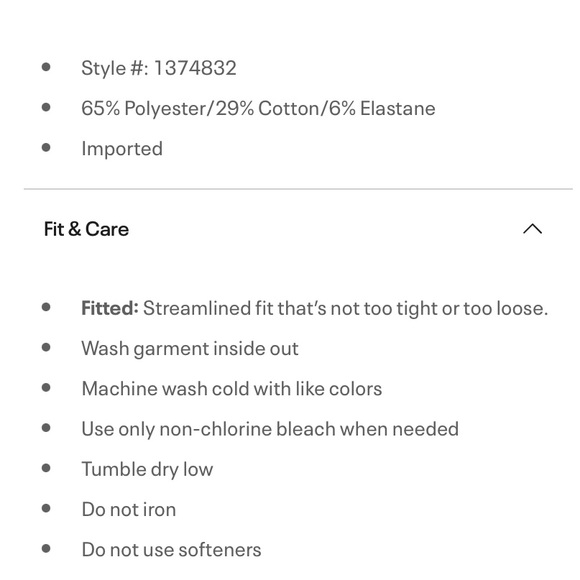580x580 pixels.
Task: Click Machine wash cold with like colors
Action: coord(232,389)
